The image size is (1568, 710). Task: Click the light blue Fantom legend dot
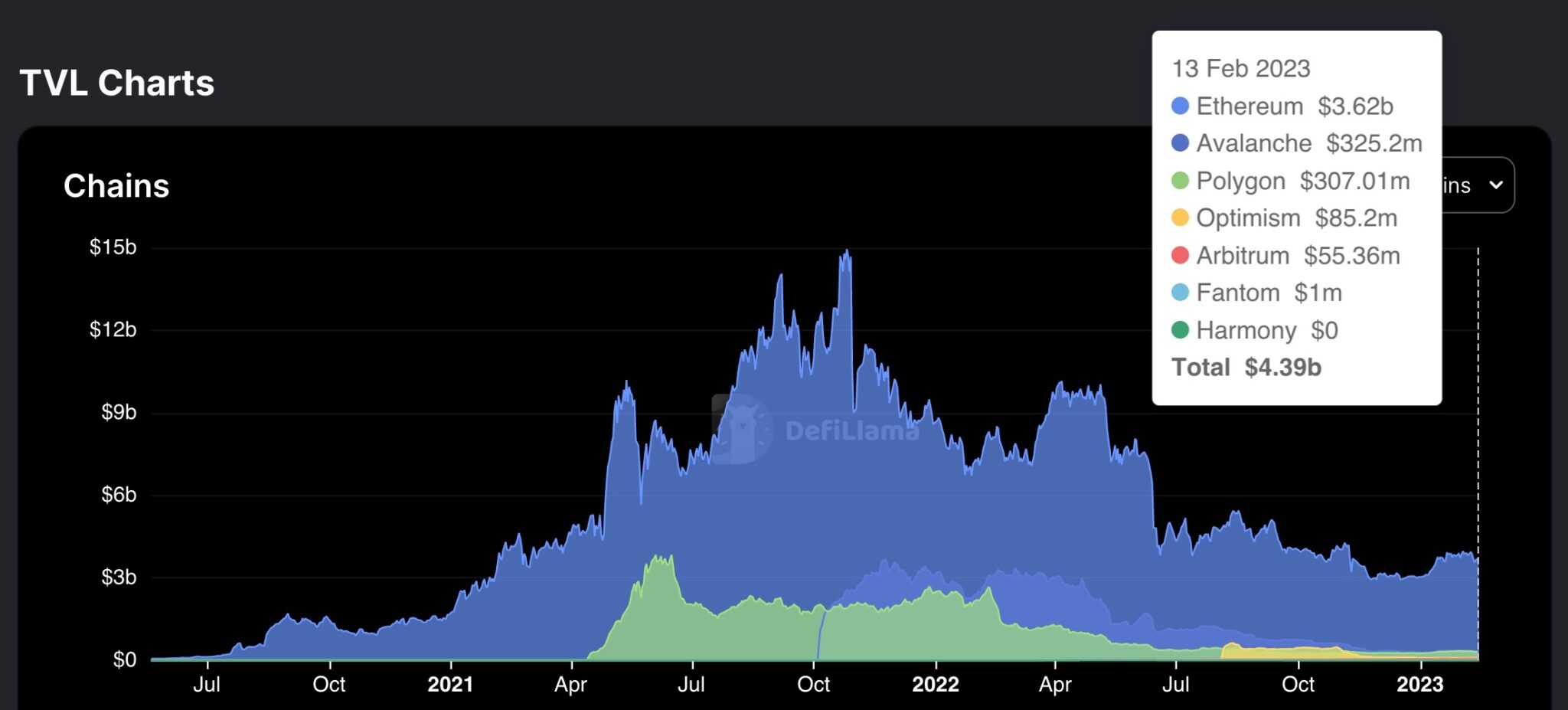click(1179, 293)
